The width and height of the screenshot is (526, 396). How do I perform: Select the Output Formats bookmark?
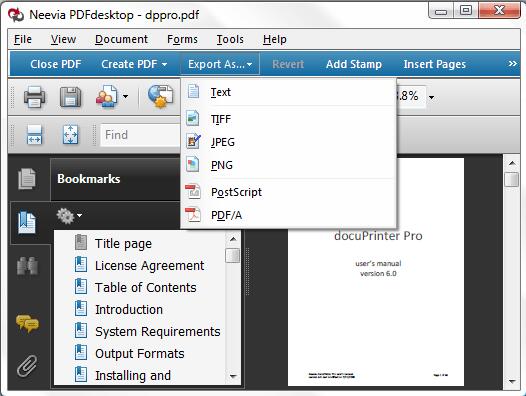coord(140,354)
